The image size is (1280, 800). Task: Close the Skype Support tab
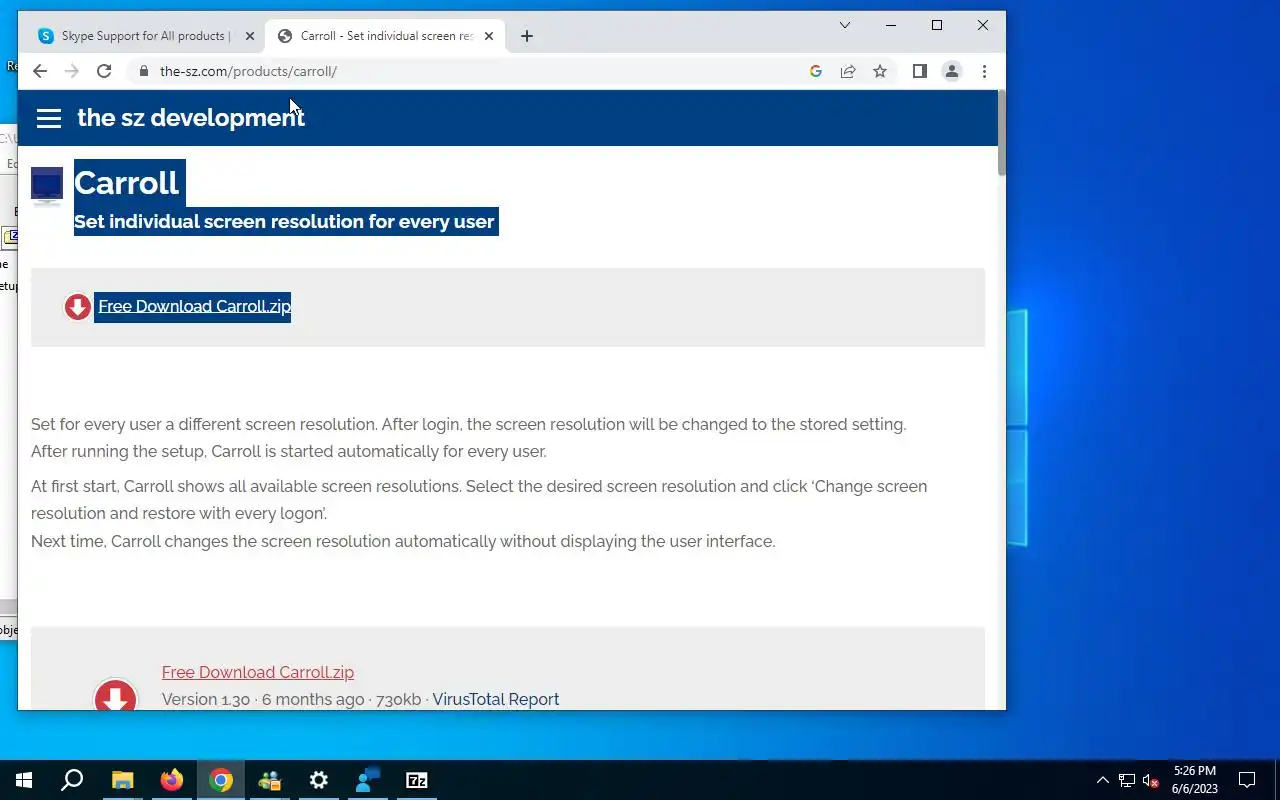click(250, 36)
